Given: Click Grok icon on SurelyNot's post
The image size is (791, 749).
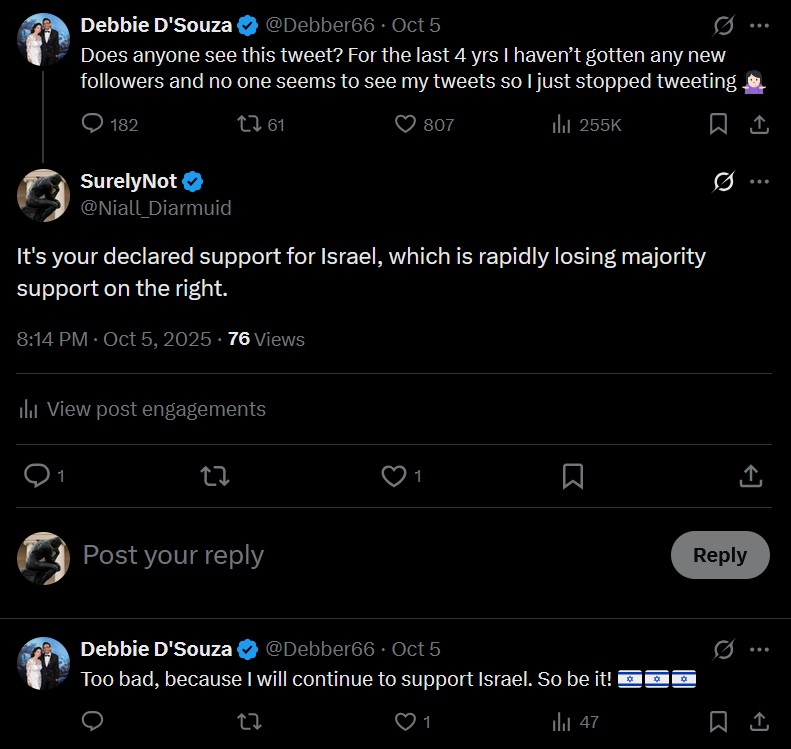Looking at the screenshot, I should tap(723, 182).
